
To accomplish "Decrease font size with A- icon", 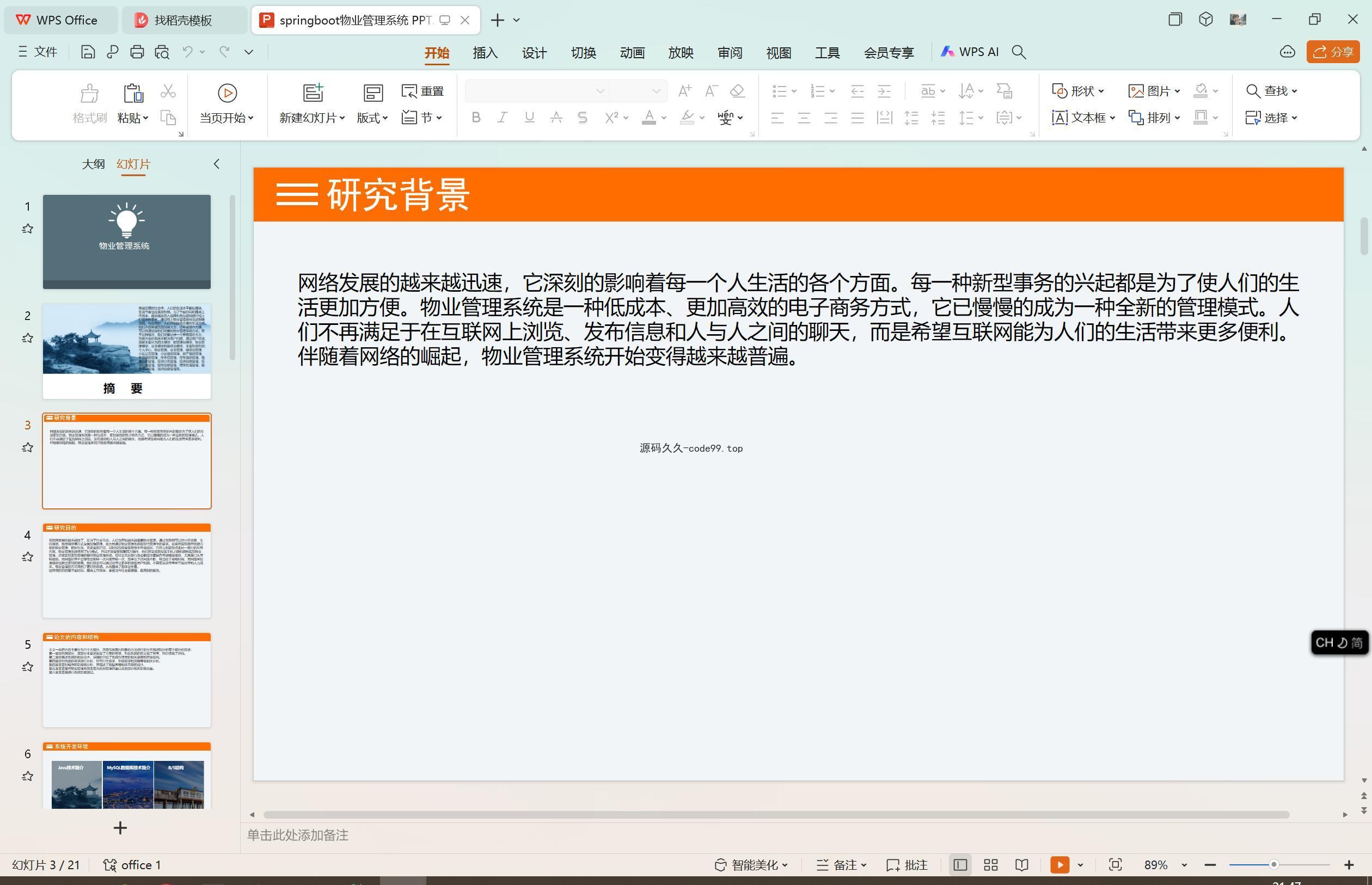I will click(x=711, y=91).
